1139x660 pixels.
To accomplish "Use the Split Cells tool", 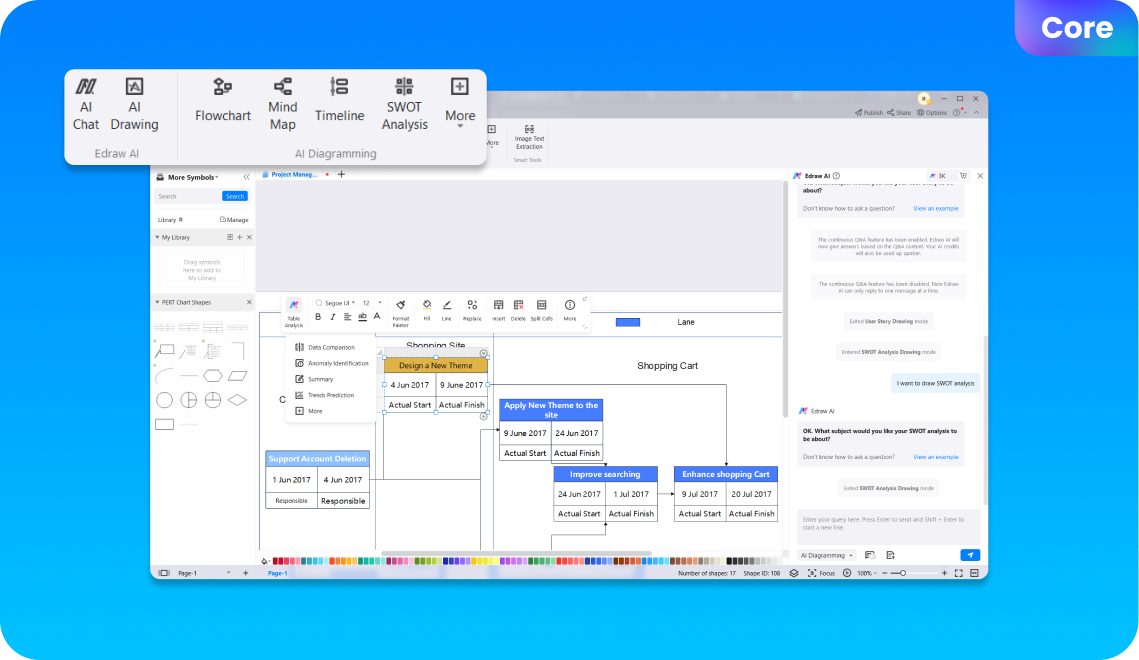I will coord(541,310).
